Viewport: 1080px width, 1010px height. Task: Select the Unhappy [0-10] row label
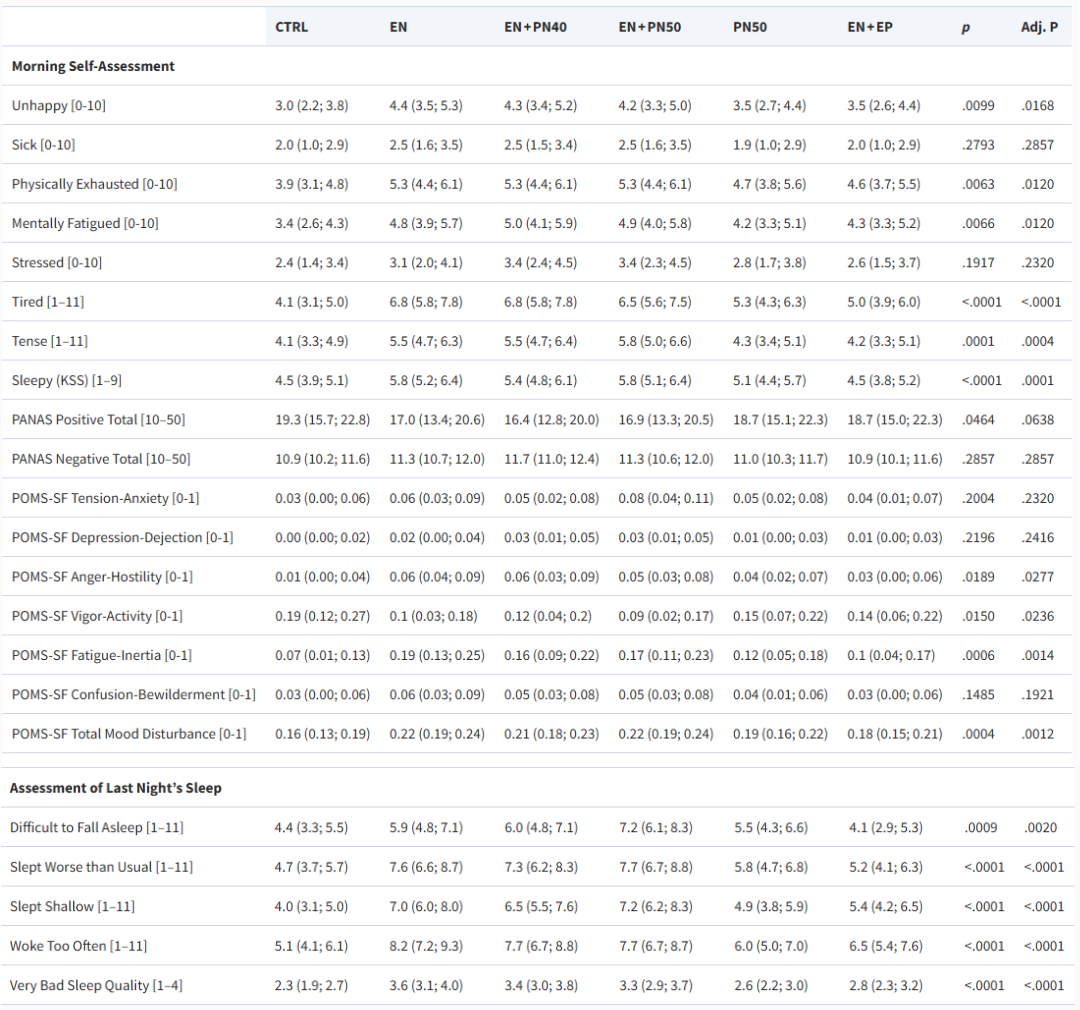[59, 105]
